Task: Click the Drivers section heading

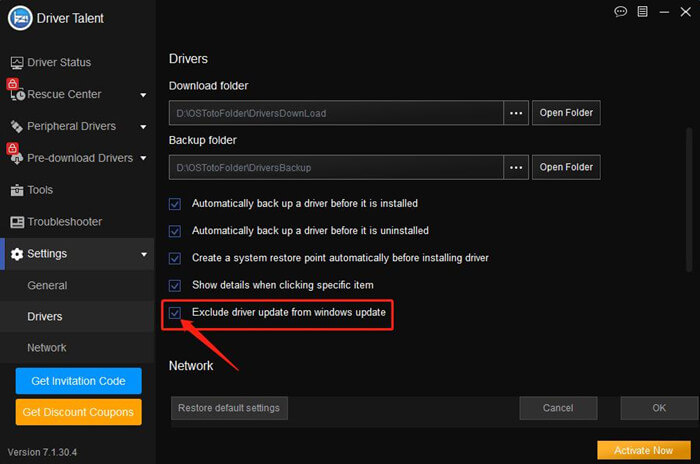Action: (188, 59)
